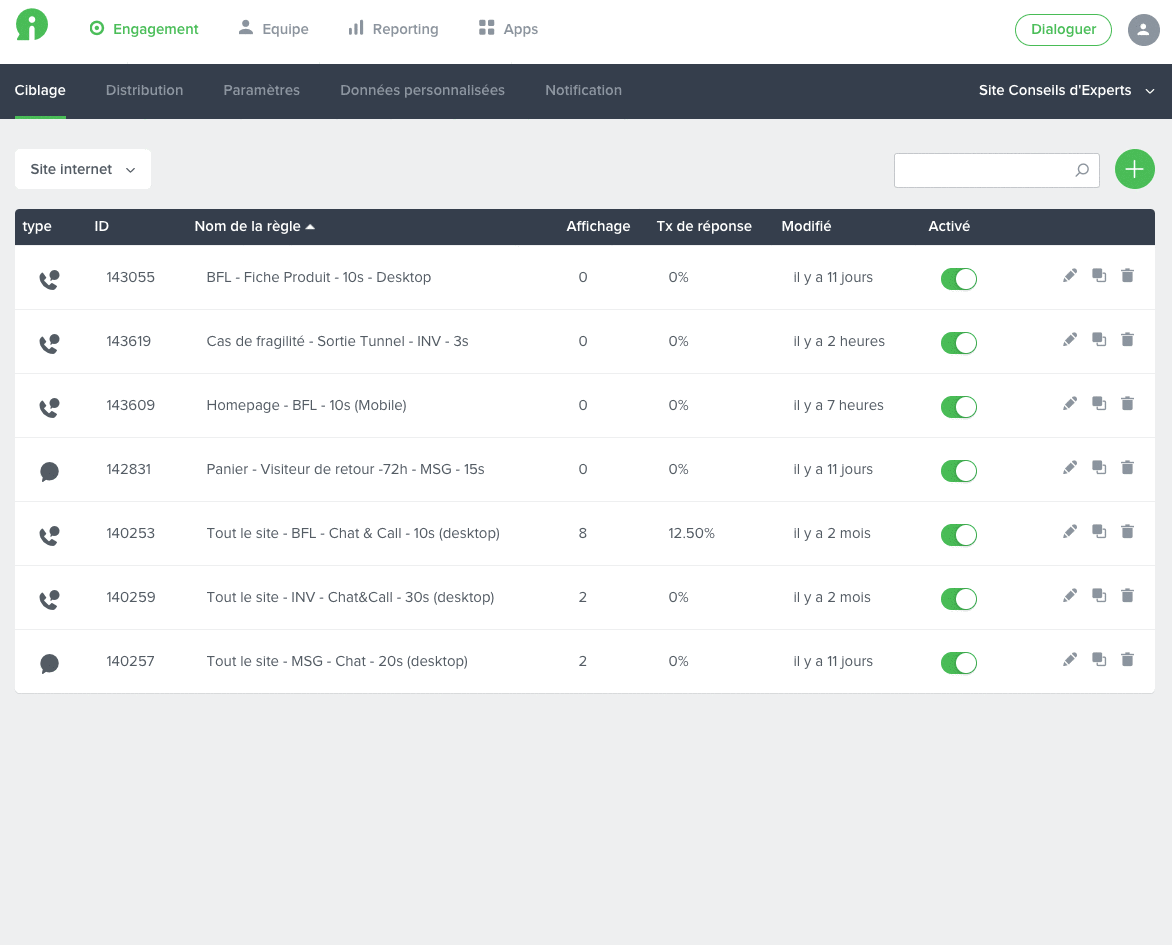The height and width of the screenshot is (945, 1172).
Task: Click the green iAdvize logo
Action: 32,25
